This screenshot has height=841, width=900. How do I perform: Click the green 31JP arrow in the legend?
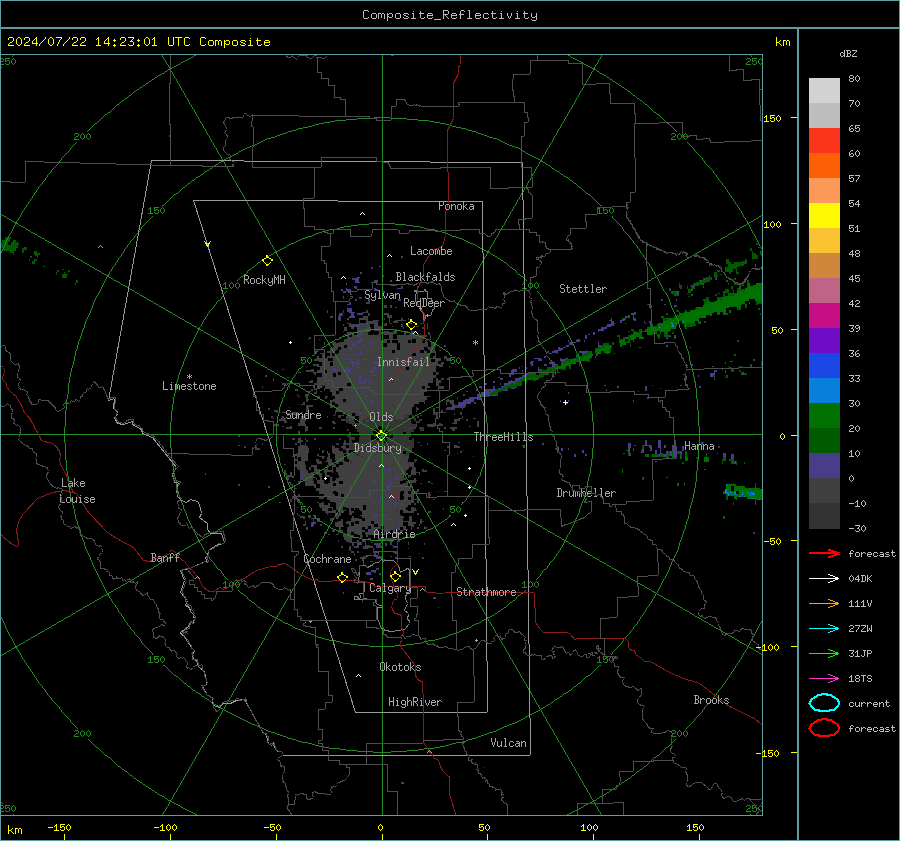click(824, 653)
